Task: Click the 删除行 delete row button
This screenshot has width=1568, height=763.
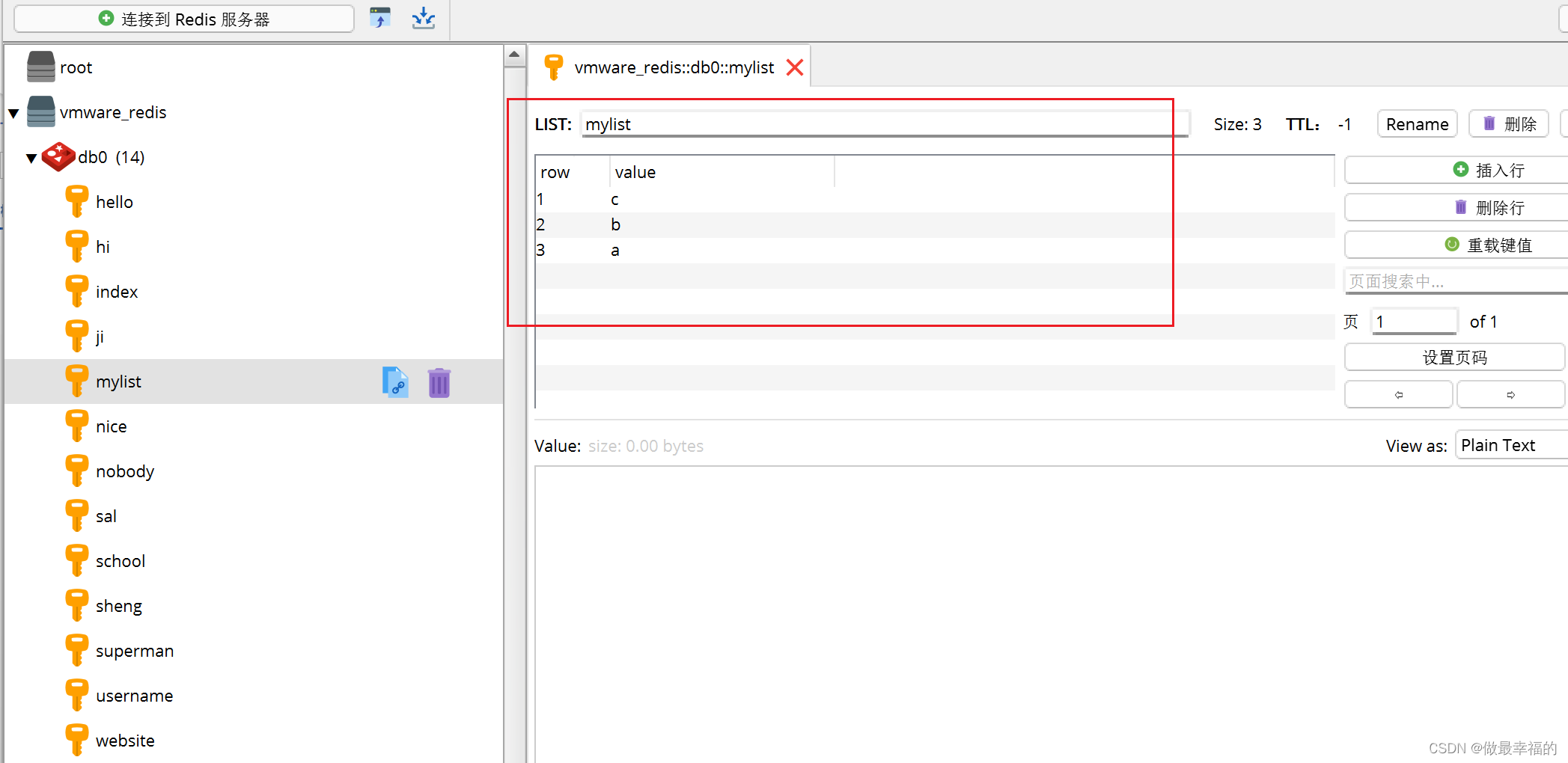Action: [1455, 207]
